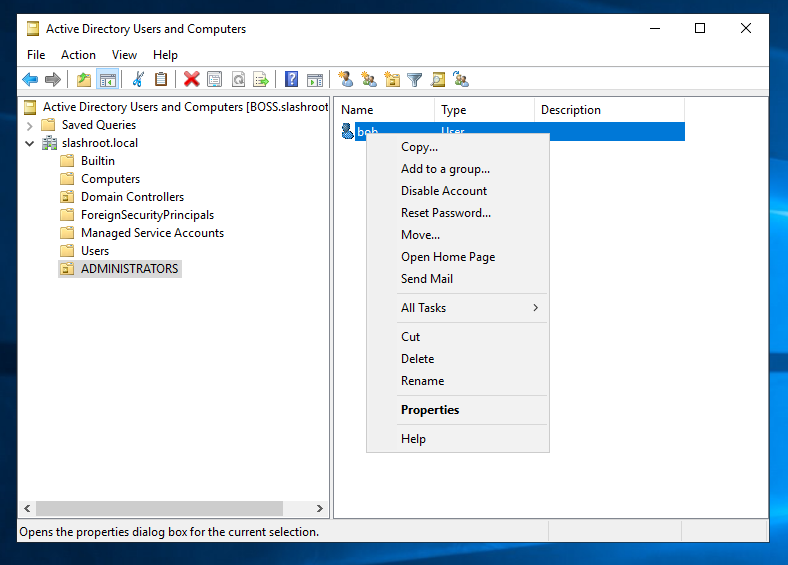Click the create new group toolbar icon
Screen dimensions: 788x565
(369, 80)
